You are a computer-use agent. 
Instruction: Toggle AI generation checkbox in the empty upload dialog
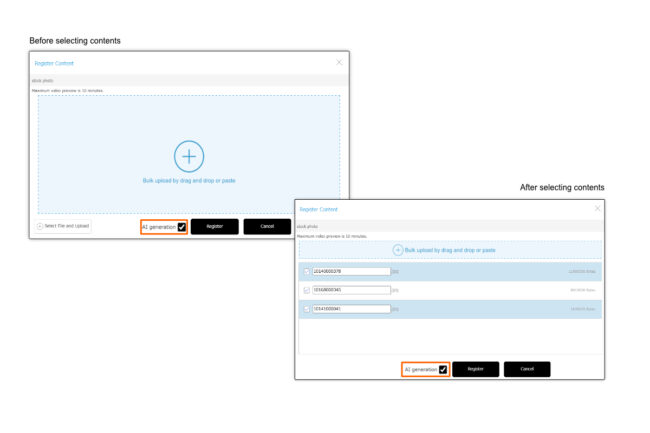(182, 227)
